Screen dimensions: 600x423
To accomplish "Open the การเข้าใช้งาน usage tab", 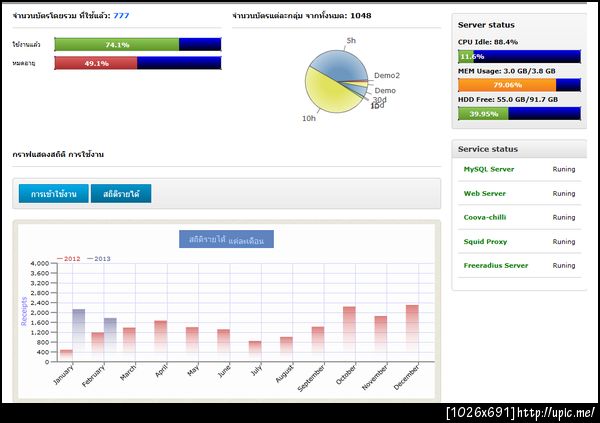I will point(54,194).
